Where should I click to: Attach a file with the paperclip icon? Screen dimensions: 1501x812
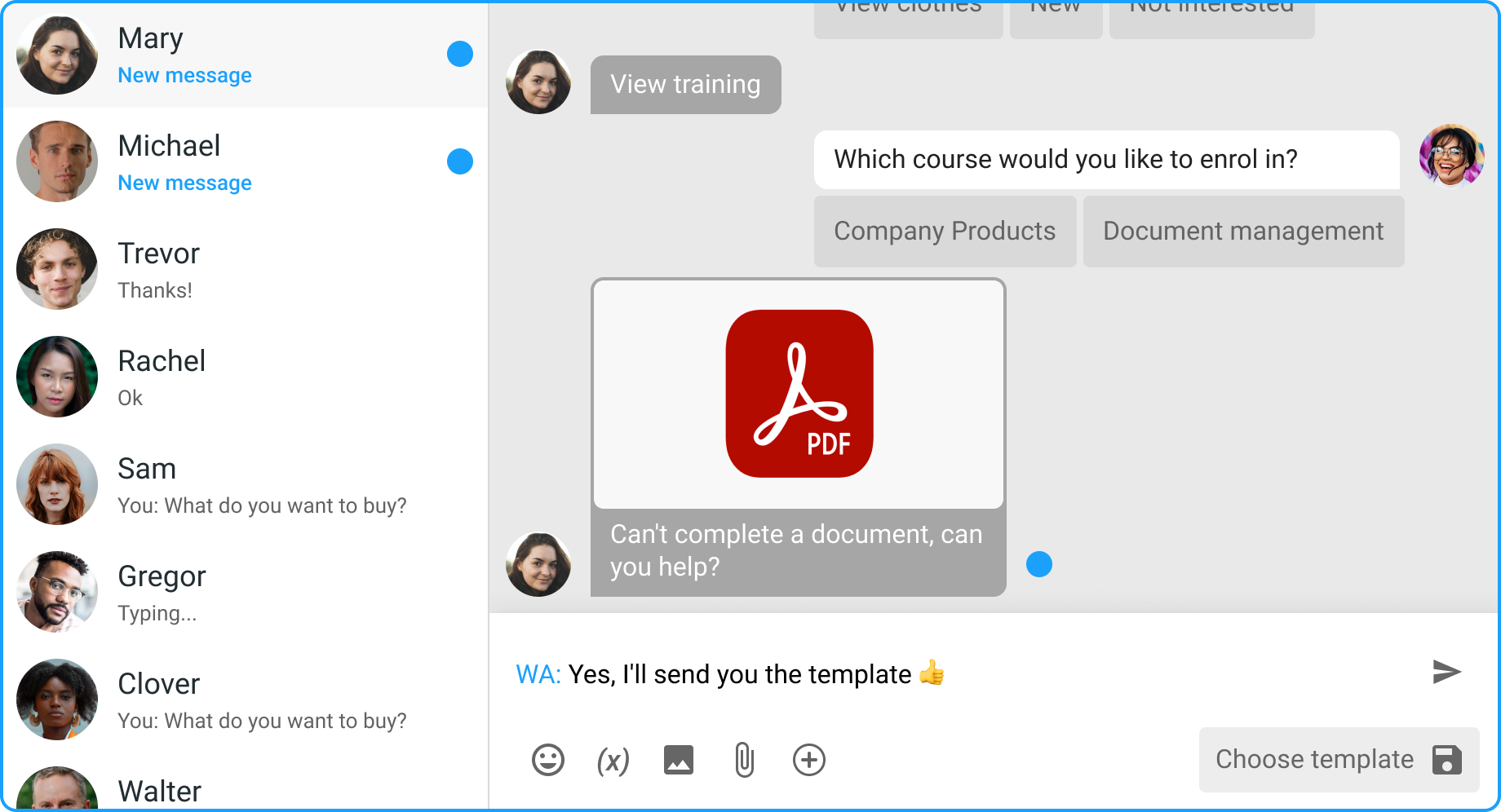[x=744, y=760]
